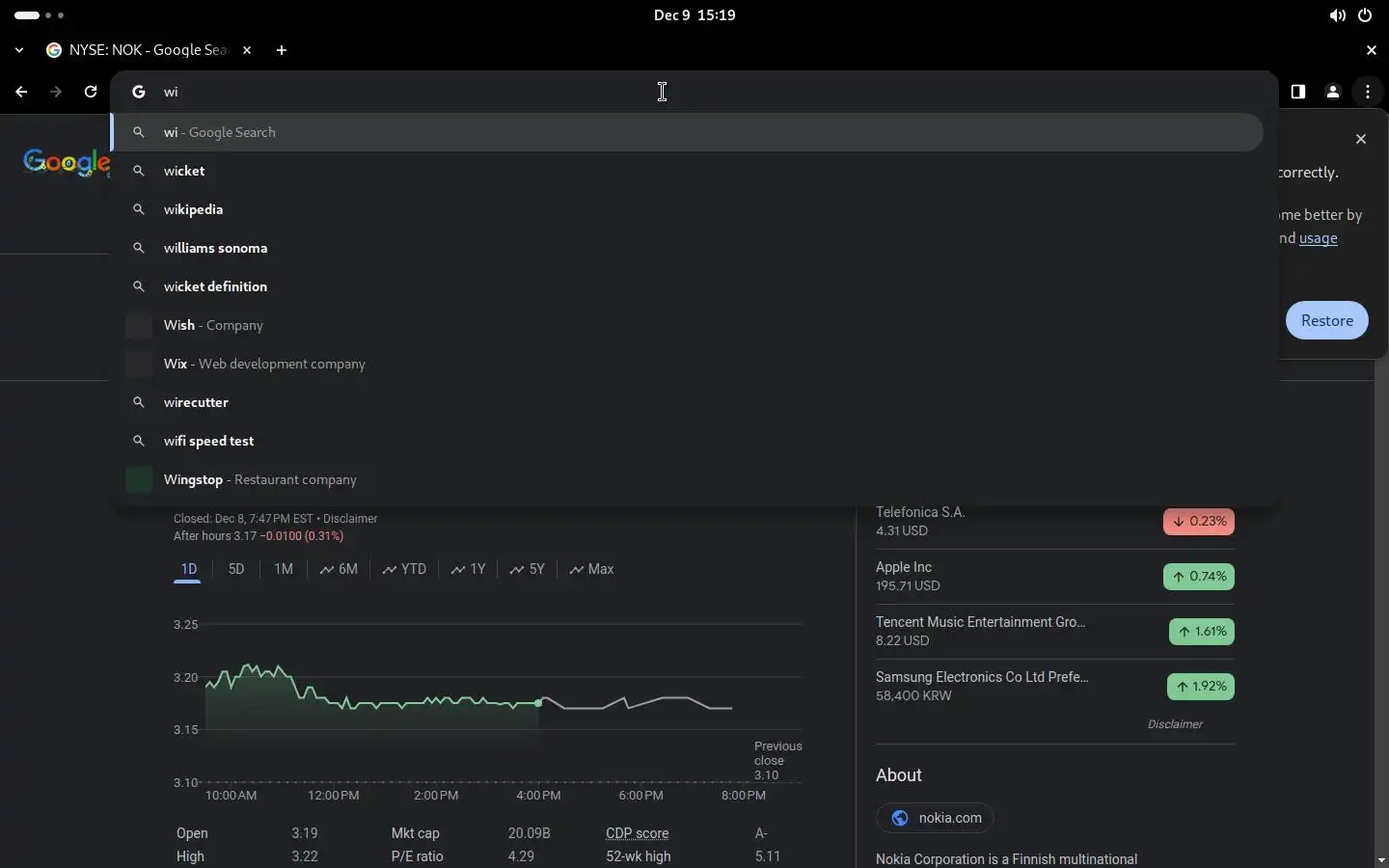The image size is (1389, 868).
Task: Switch chart to 5D range
Action: (x=236, y=569)
